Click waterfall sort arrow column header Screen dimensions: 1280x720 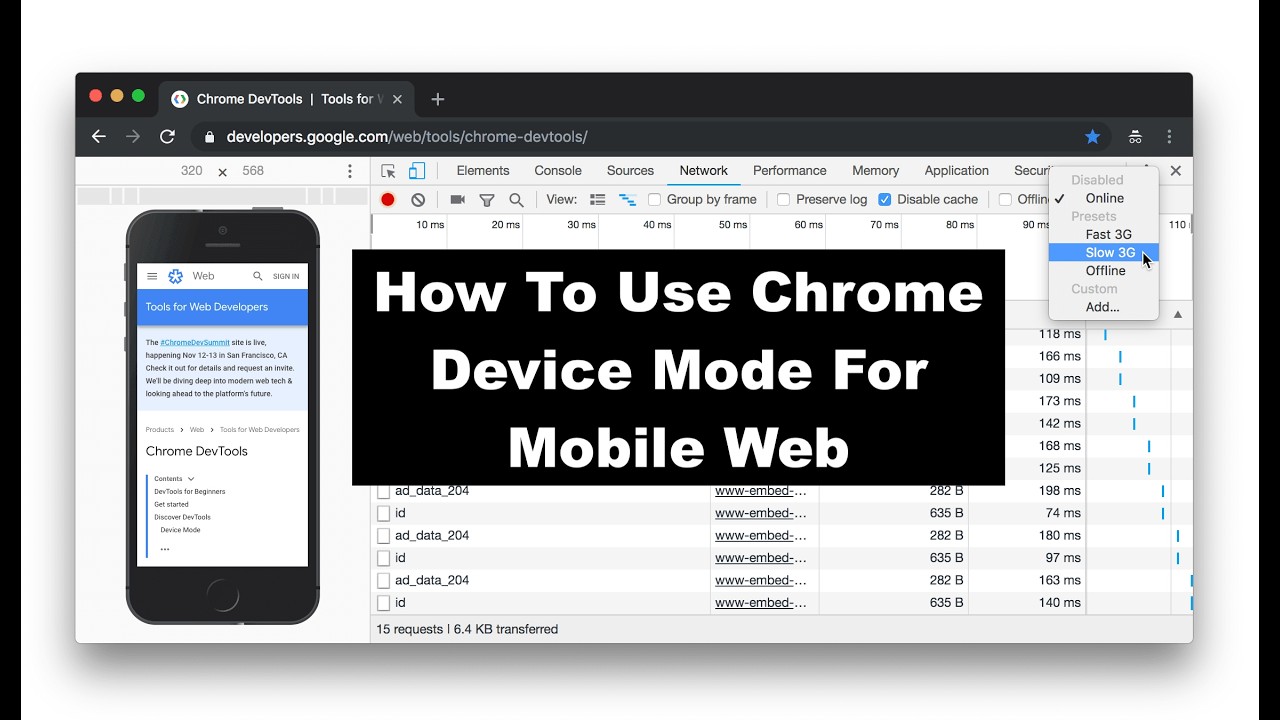(x=1178, y=314)
